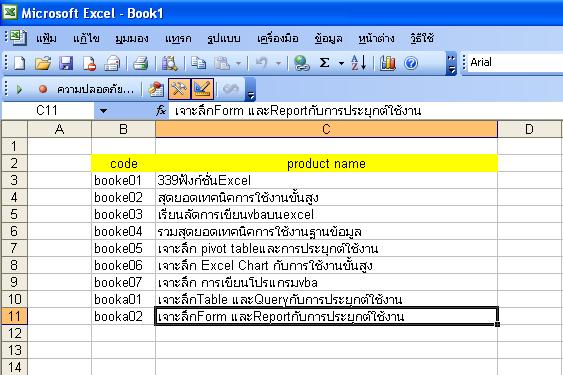This screenshot has height=375, width=563.
Task: Save the workbook with the floppy icon
Action: tap(66, 63)
